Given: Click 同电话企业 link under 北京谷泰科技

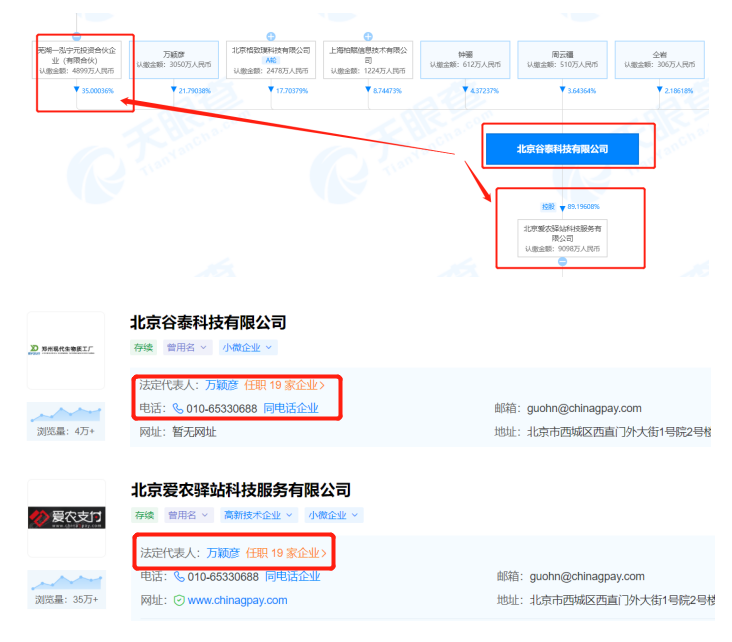Looking at the screenshot, I should [x=291, y=409].
